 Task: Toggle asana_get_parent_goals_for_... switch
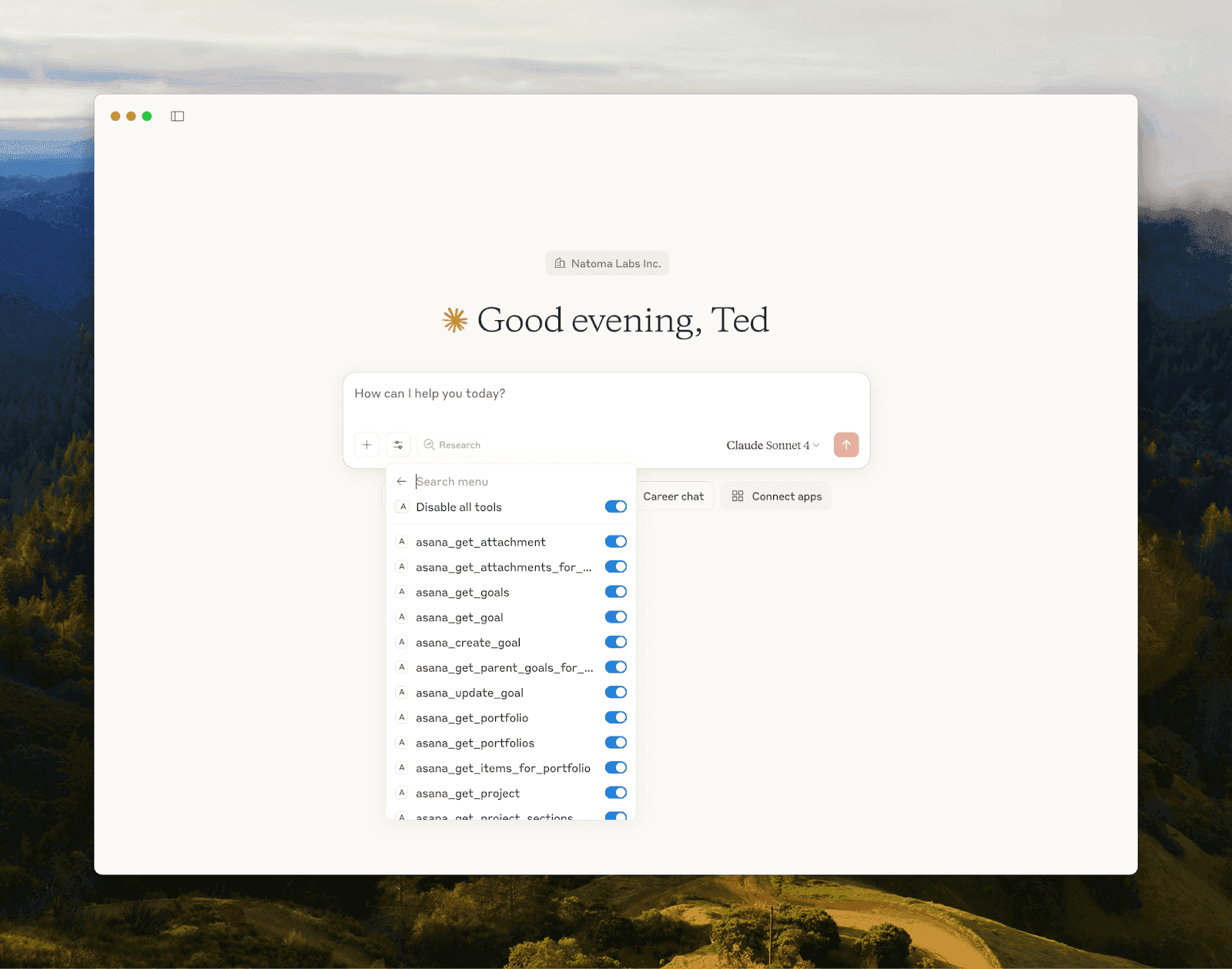(616, 667)
